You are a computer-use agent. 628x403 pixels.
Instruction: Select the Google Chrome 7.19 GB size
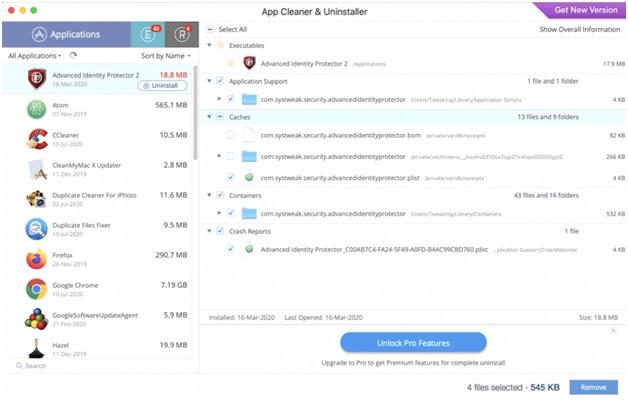174,285
